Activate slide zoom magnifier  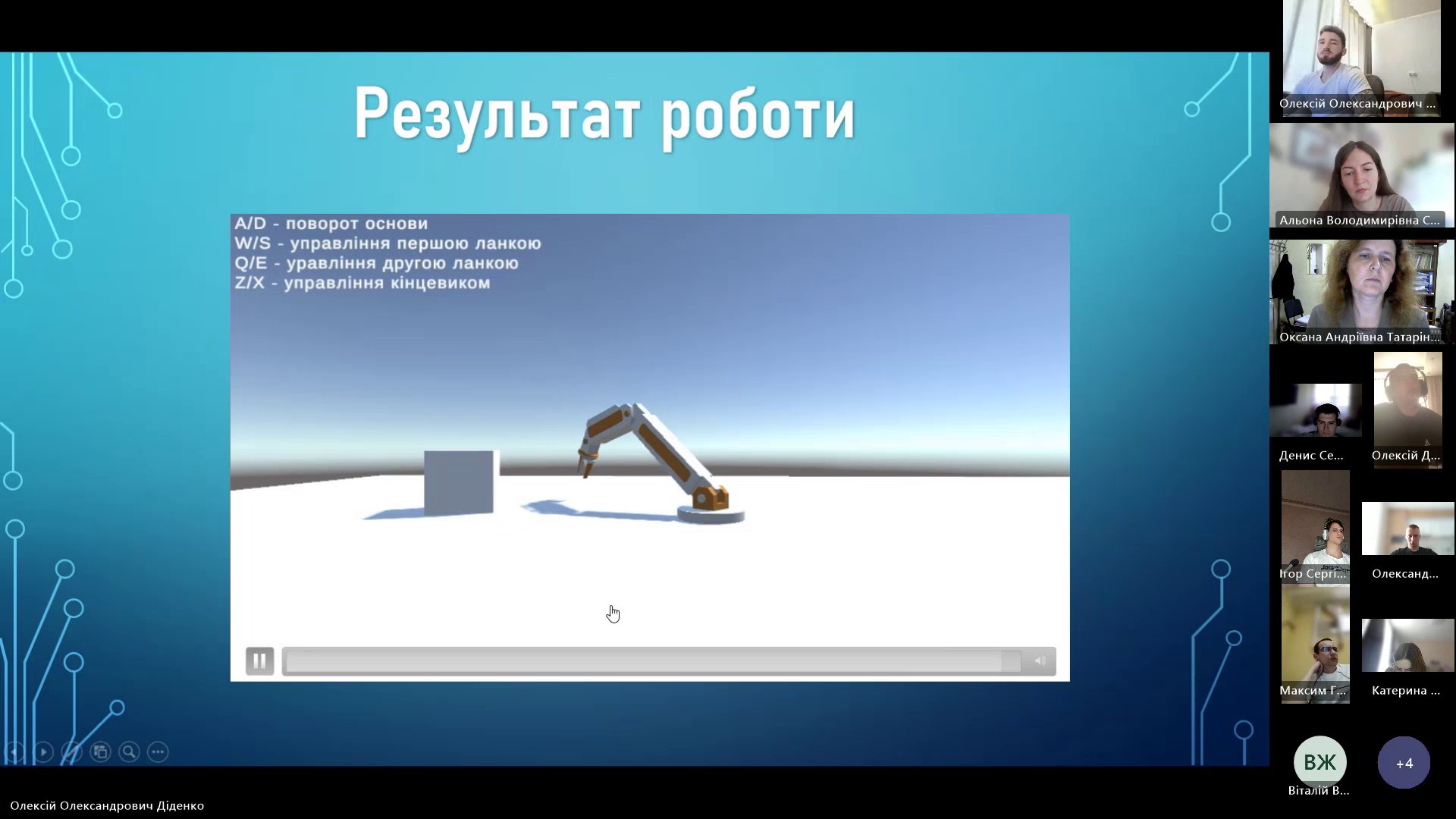[x=129, y=752]
